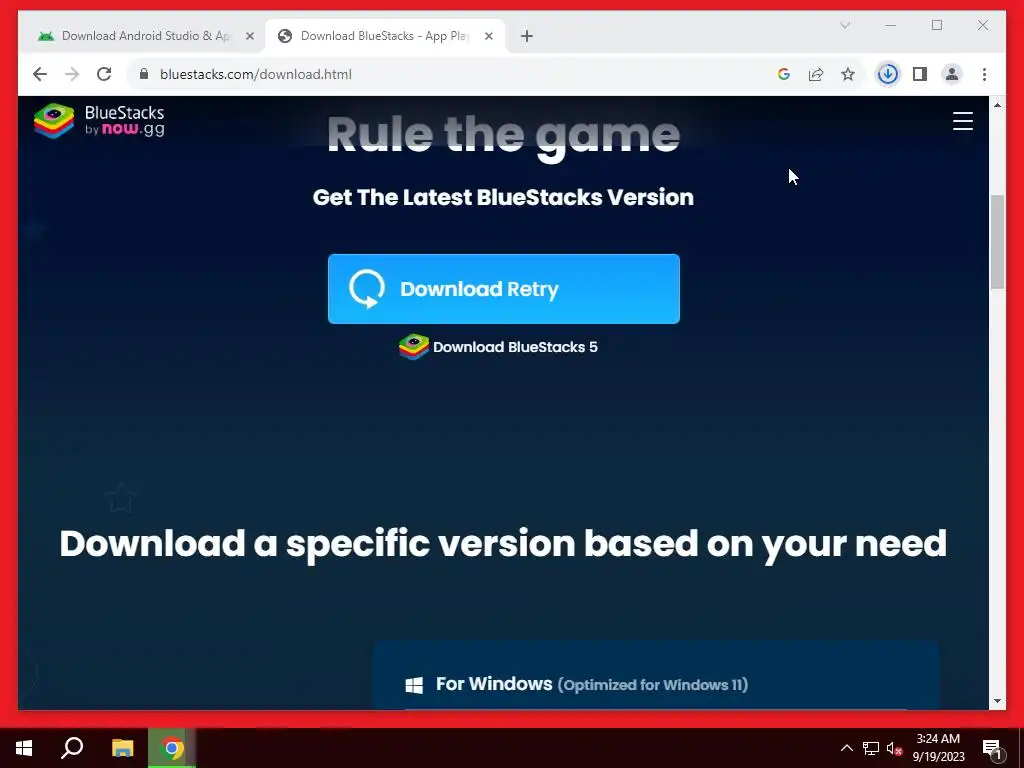Screen dimensions: 1024x768
Task: Open the BlueStacks hamburger menu
Action: [963, 121]
